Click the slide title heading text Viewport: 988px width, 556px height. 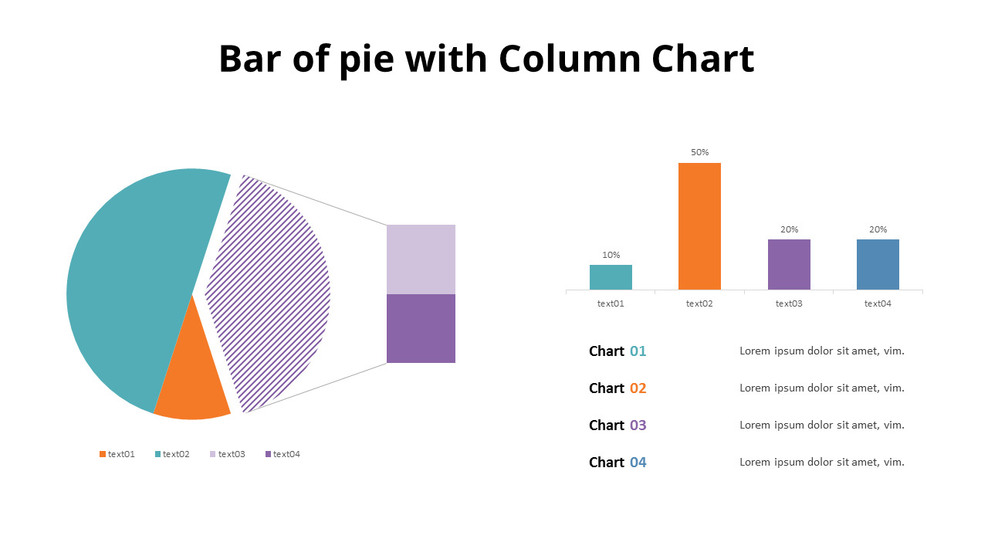(486, 59)
